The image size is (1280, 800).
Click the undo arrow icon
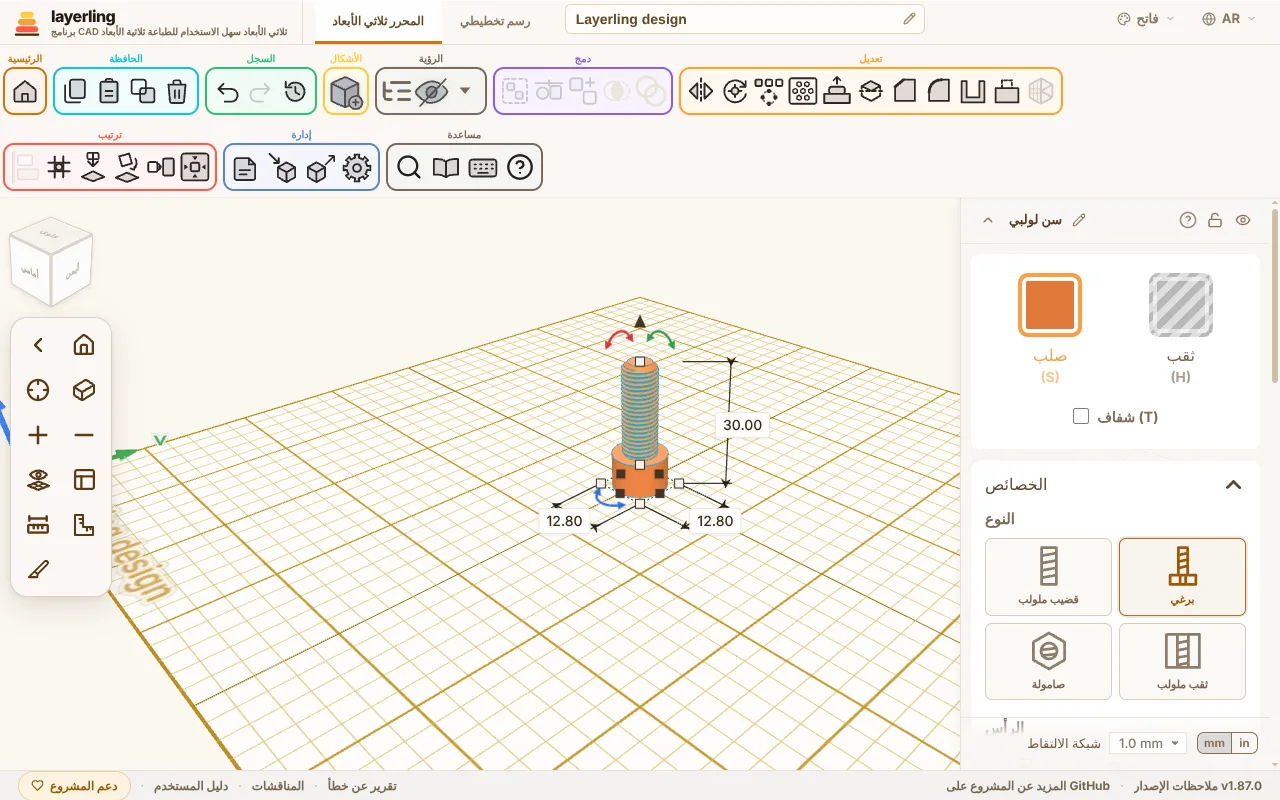(228, 92)
